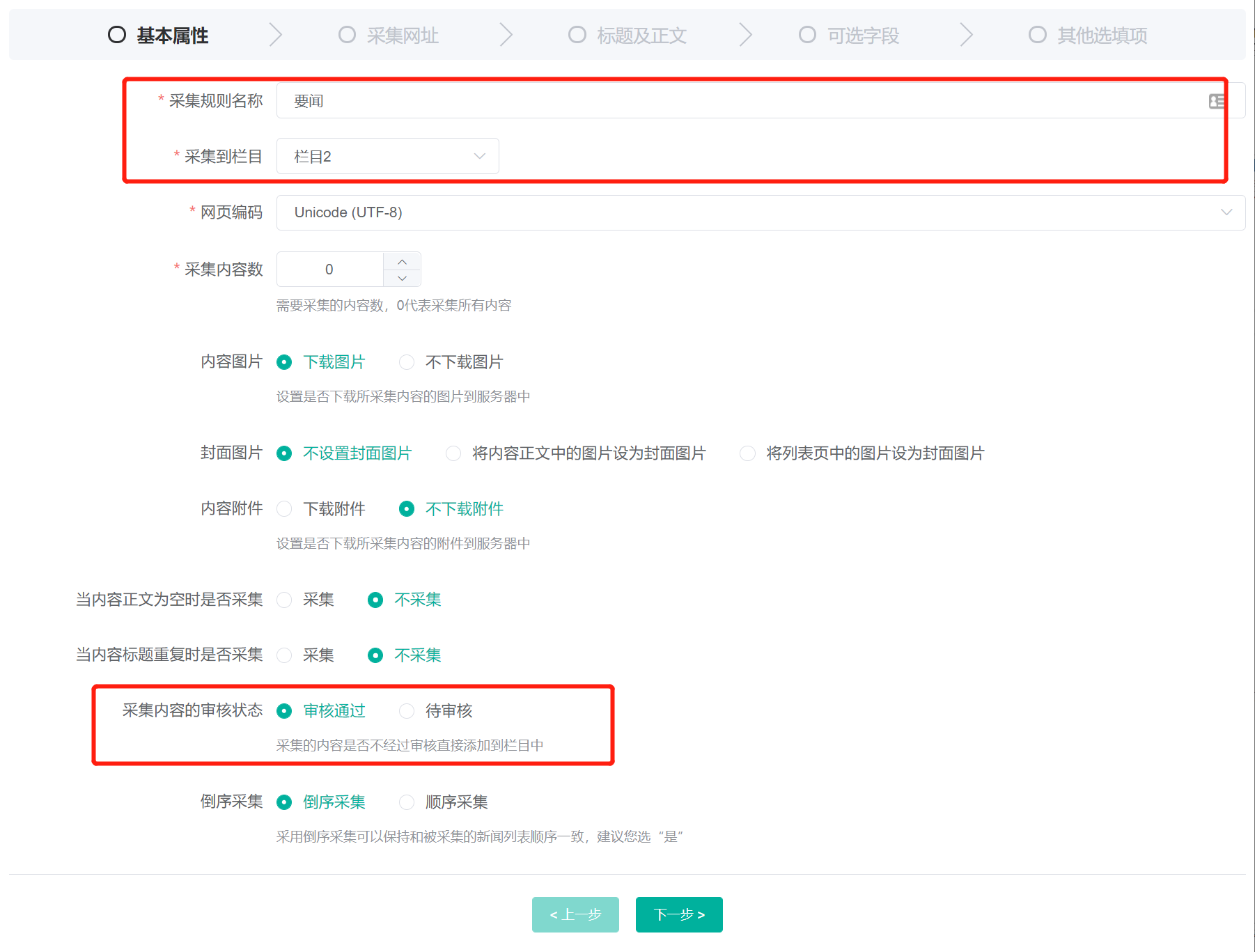The height and width of the screenshot is (952, 1255).
Task: Set review status to 待审核
Action: pyautogui.click(x=407, y=711)
